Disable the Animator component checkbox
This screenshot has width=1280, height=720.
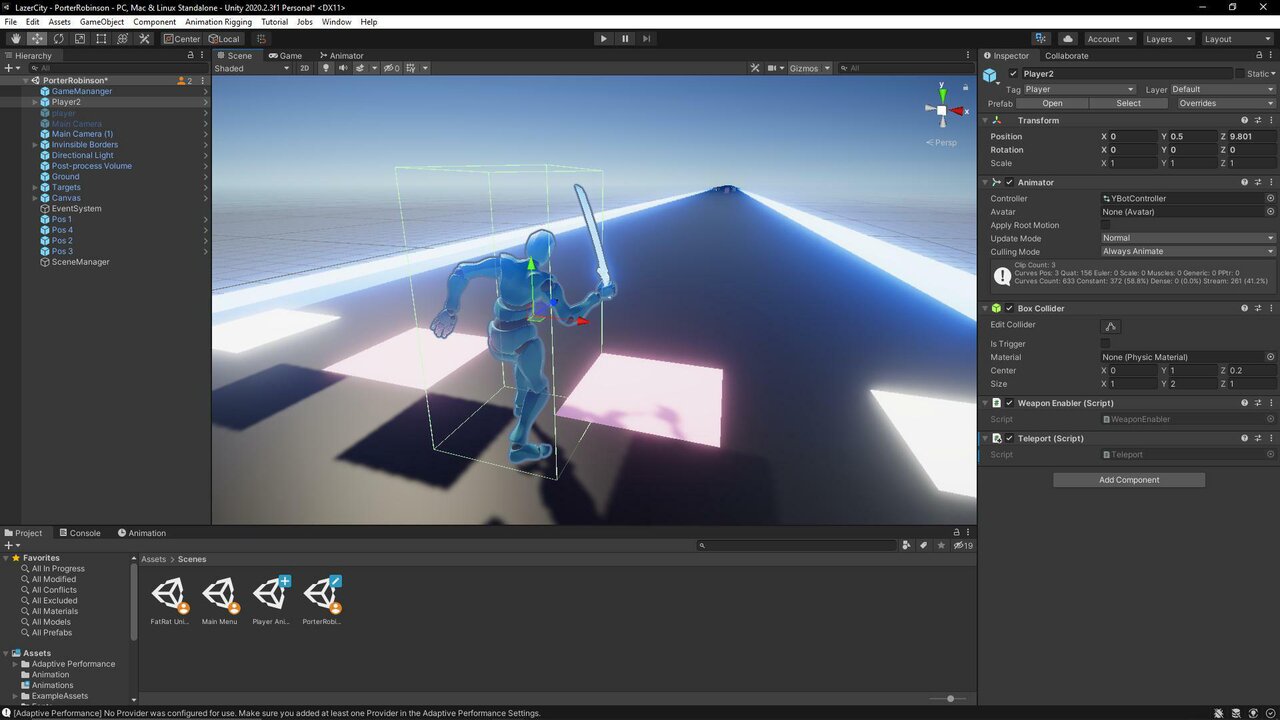1009,183
